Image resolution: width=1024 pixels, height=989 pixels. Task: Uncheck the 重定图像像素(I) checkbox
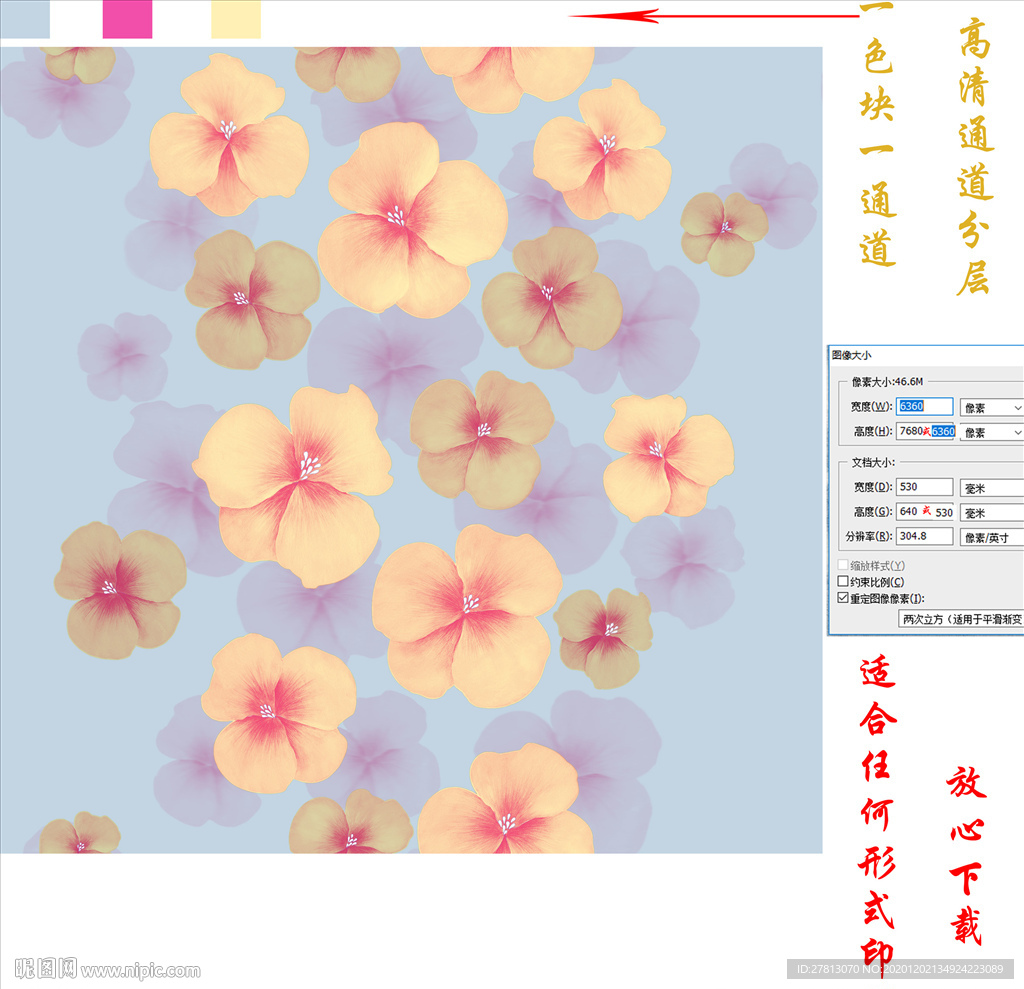(x=843, y=598)
